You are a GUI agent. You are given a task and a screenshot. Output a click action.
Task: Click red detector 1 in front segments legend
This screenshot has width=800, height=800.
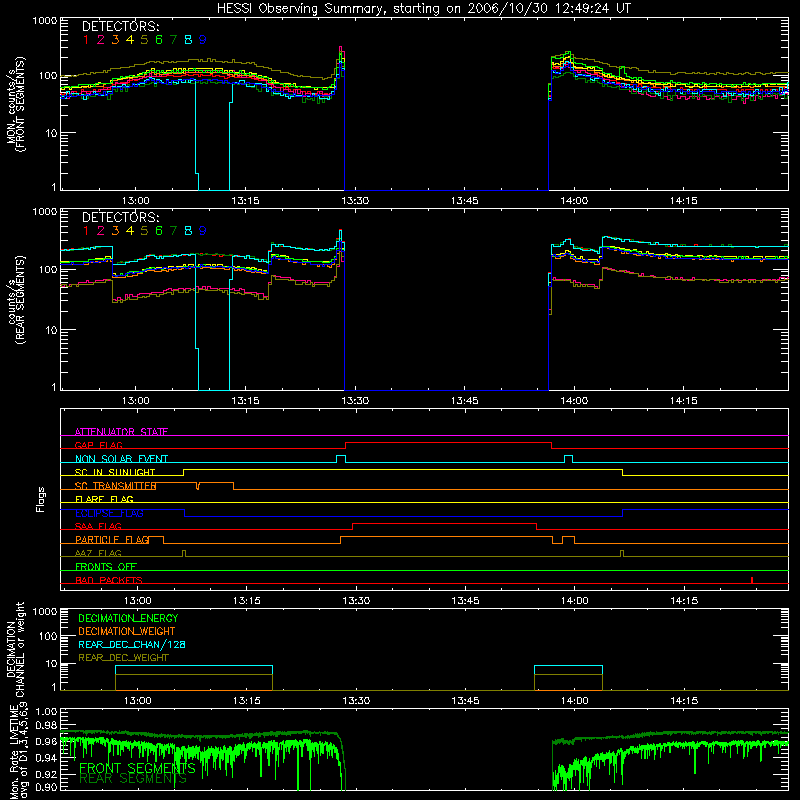point(86,40)
